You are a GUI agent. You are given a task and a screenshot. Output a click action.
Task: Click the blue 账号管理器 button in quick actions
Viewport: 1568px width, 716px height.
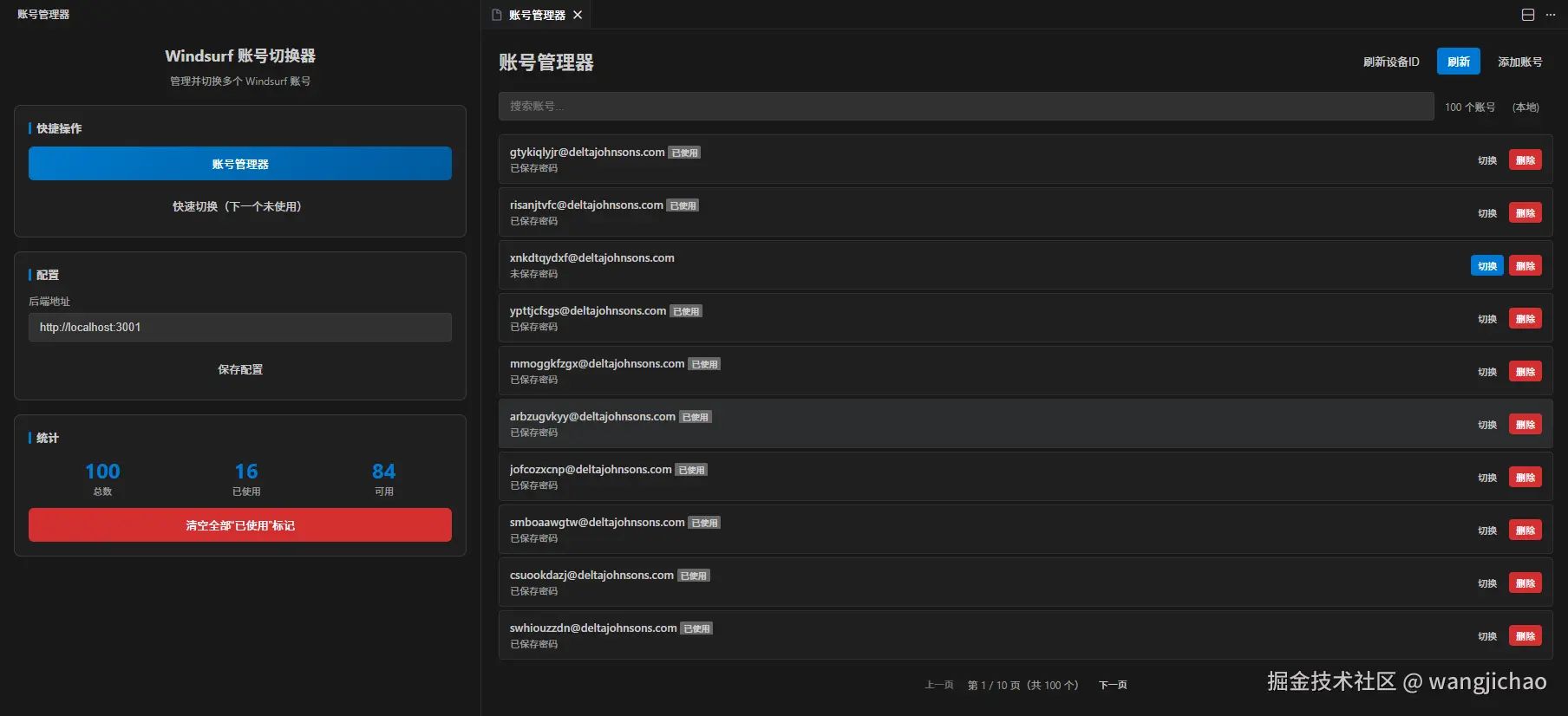tap(240, 163)
